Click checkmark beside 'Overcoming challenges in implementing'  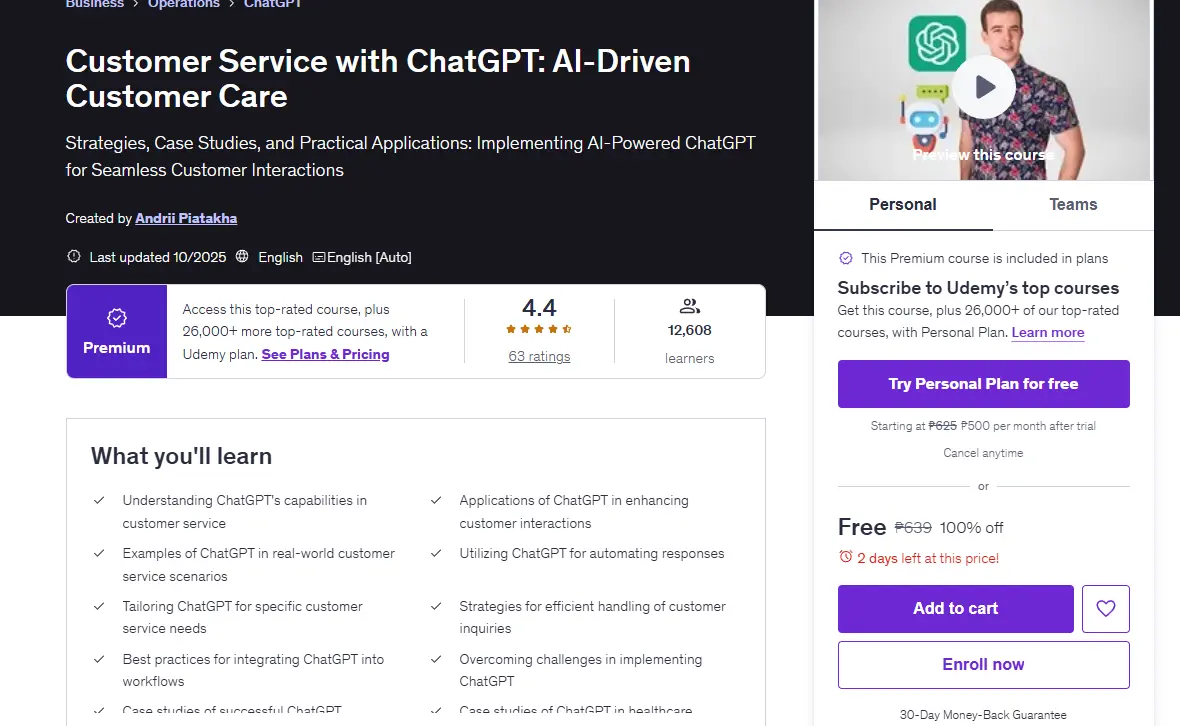(436, 659)
